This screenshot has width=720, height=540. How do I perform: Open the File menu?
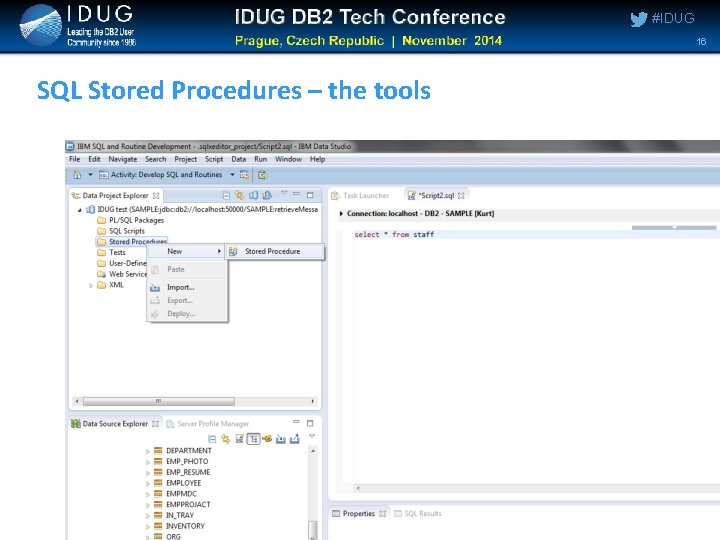pyautogui.click(x=74, y=159)
